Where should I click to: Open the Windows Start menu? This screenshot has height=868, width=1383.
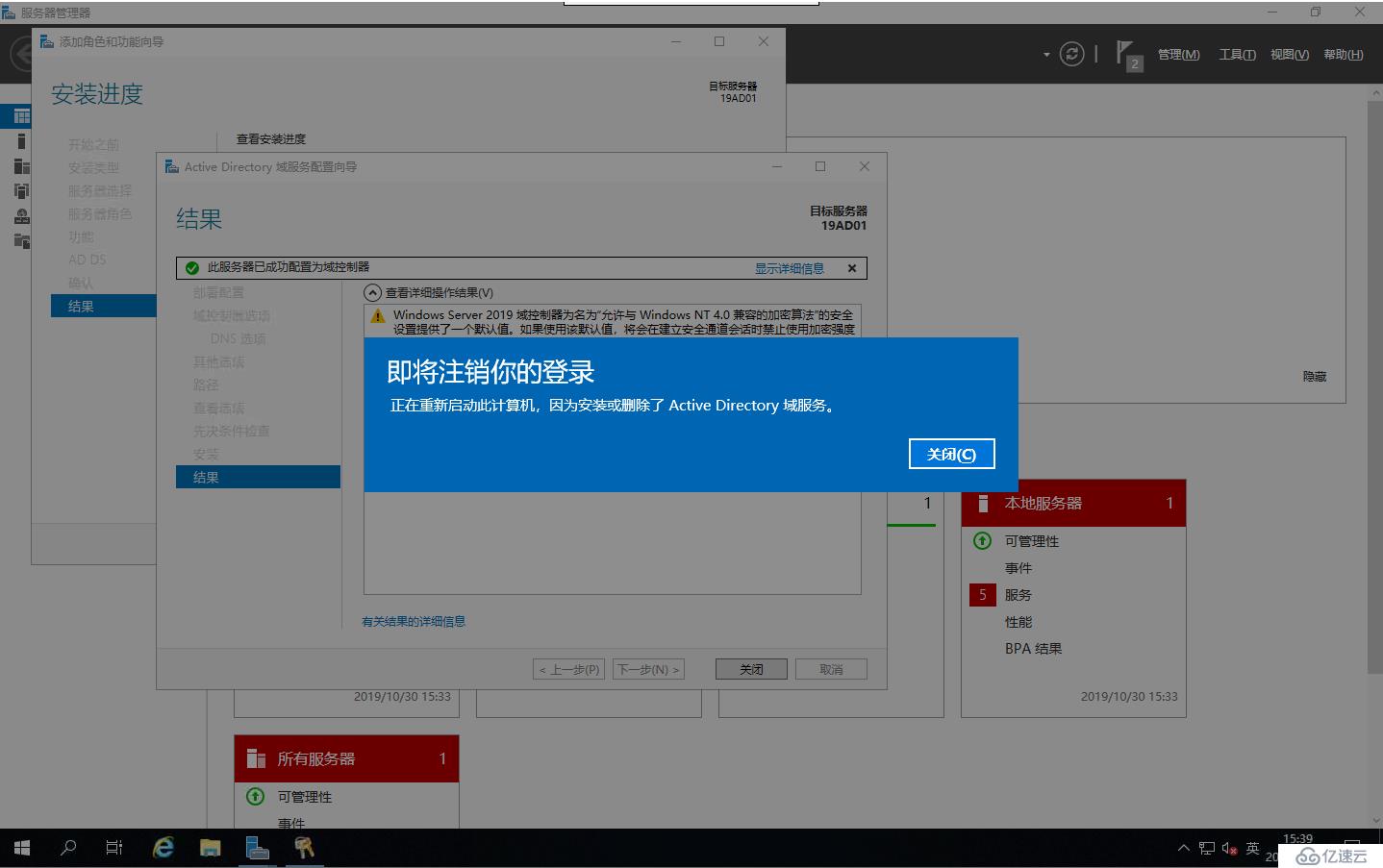pyautogui.click(x=21, y=848)
